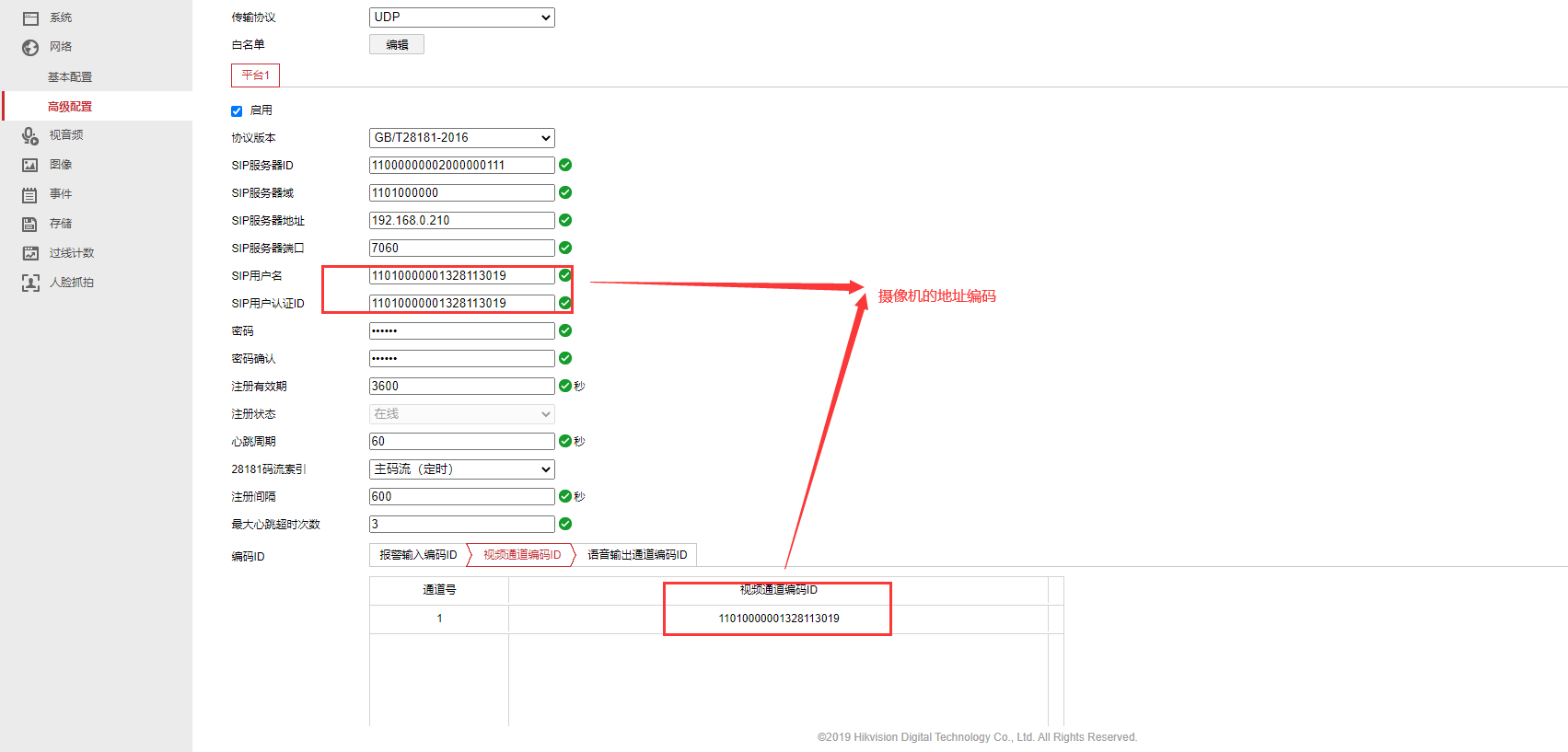Open the 过线计数 (Line counting) icon
The image size is (1568, 752).
point(30,253)
